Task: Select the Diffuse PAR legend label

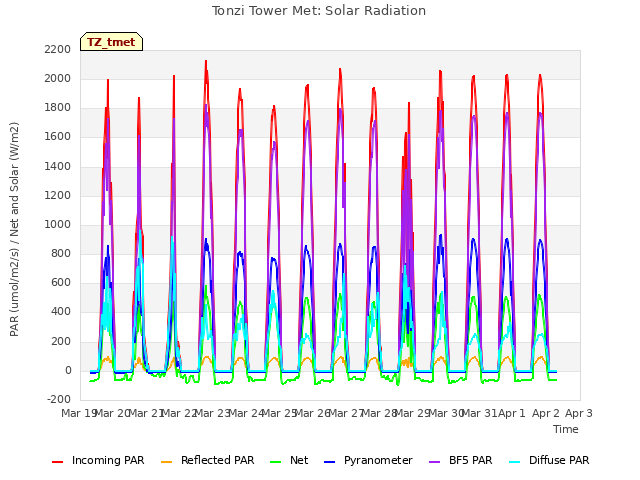Action: coord(559,460)
